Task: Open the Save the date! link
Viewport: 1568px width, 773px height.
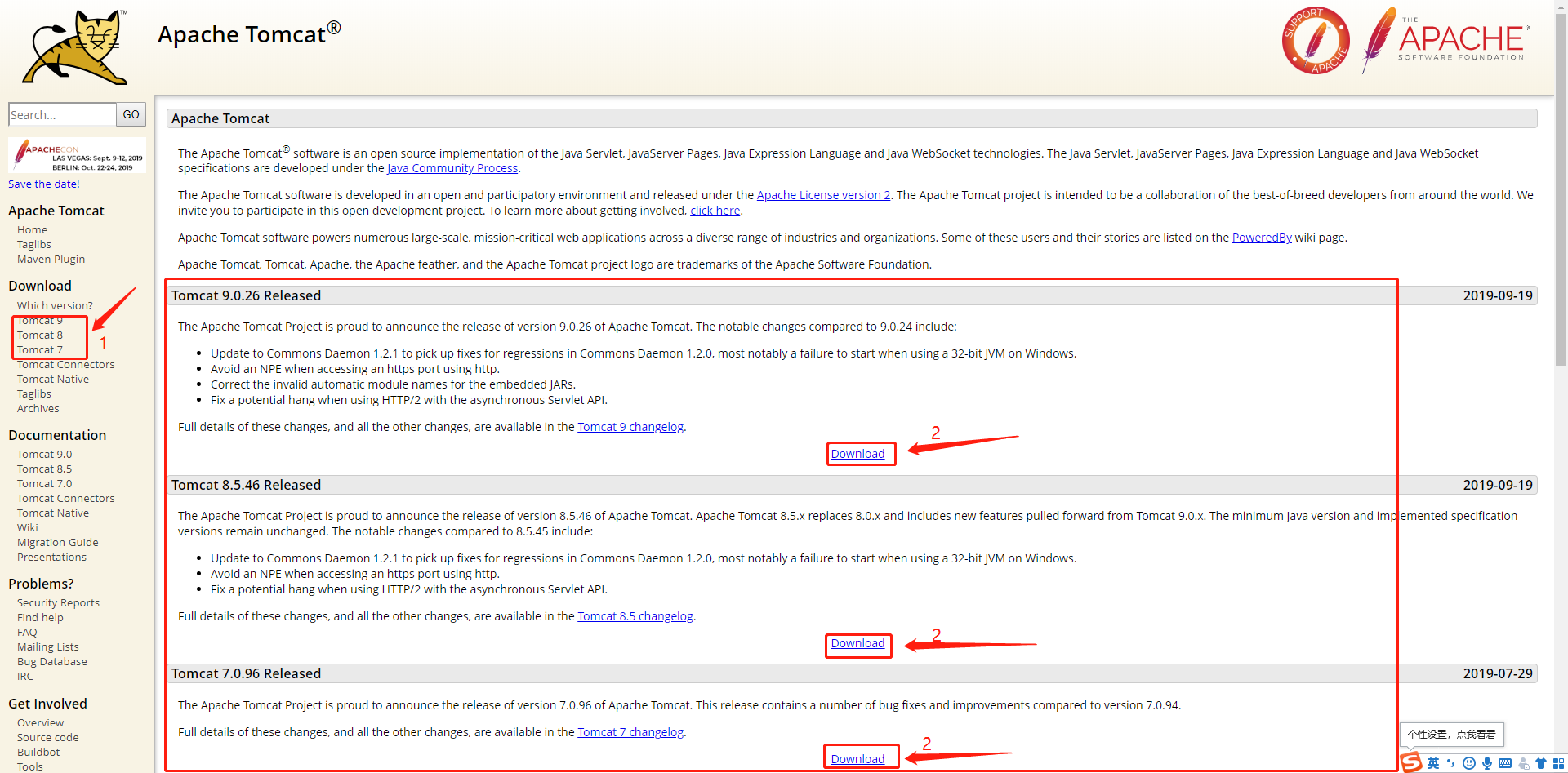Action: click(x=44, y=184)
